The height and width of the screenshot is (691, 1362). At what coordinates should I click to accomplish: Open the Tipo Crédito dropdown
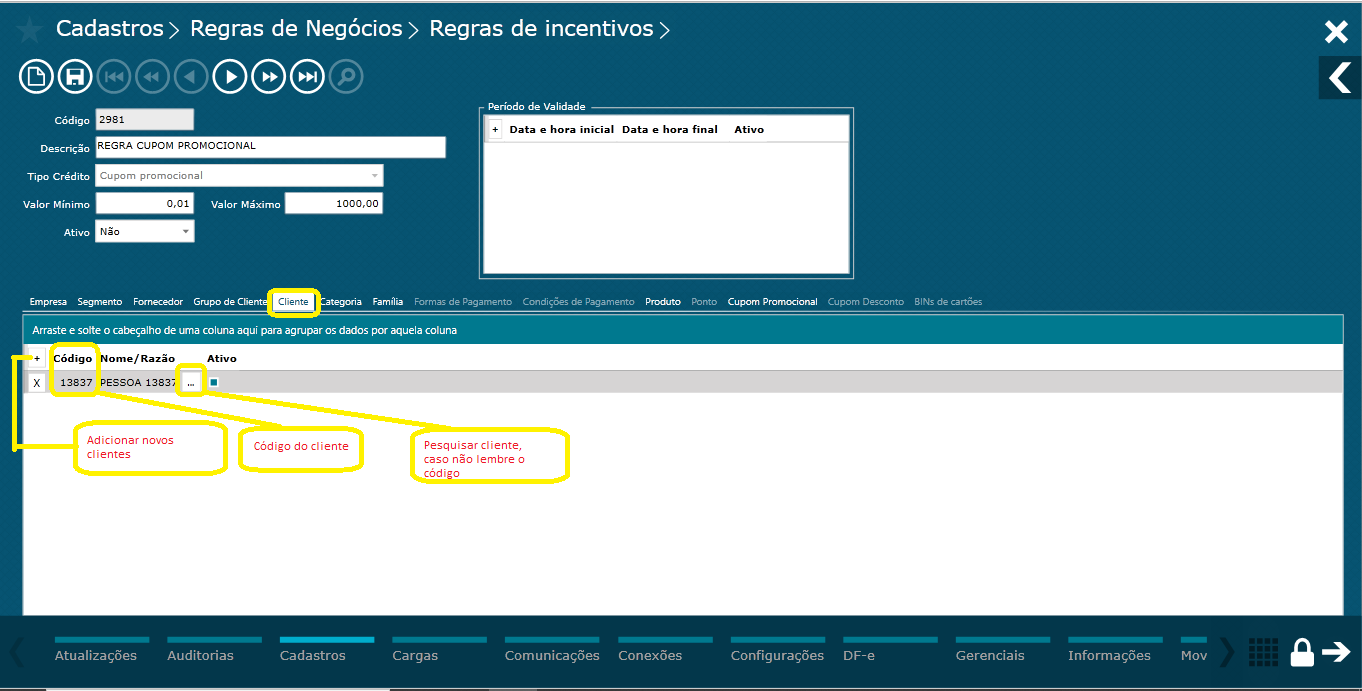tap(376, 175)
